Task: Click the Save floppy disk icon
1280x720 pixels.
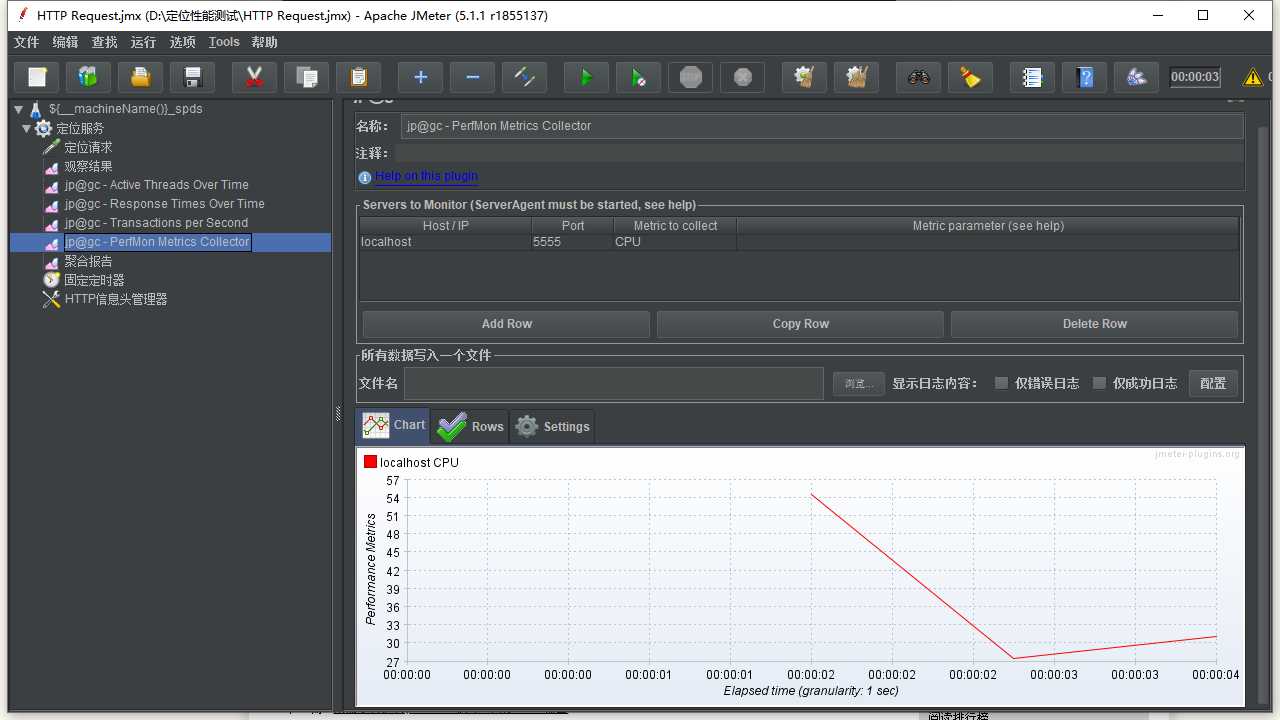Action: pyautogui.click(x=193, y=77)
